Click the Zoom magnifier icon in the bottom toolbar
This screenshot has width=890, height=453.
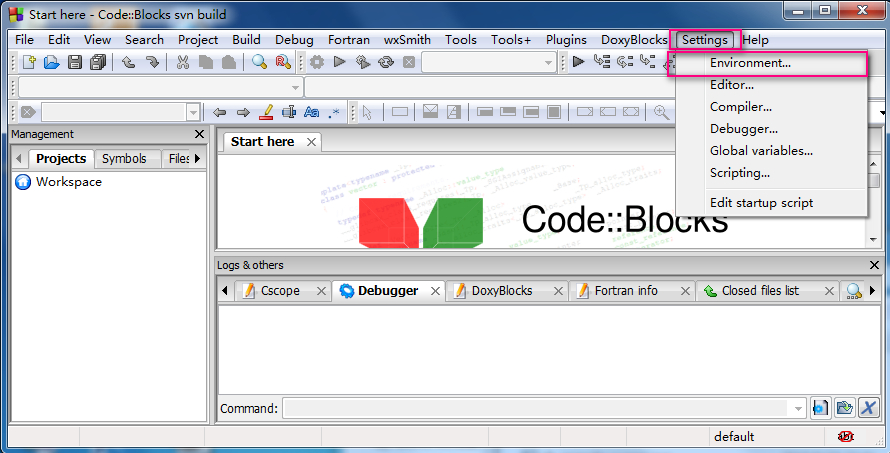[x=661, y=112]
